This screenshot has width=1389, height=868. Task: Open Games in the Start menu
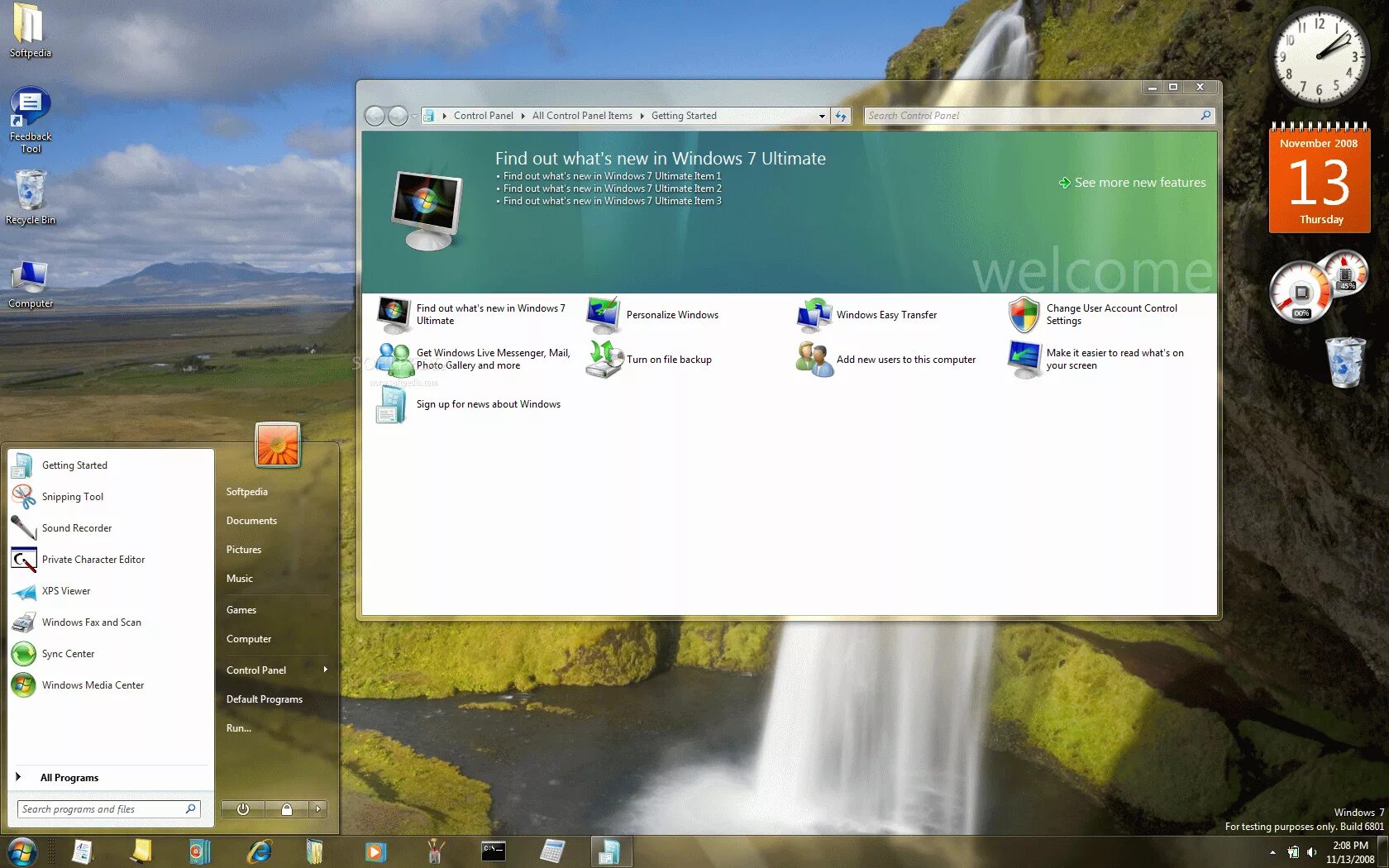241,610
